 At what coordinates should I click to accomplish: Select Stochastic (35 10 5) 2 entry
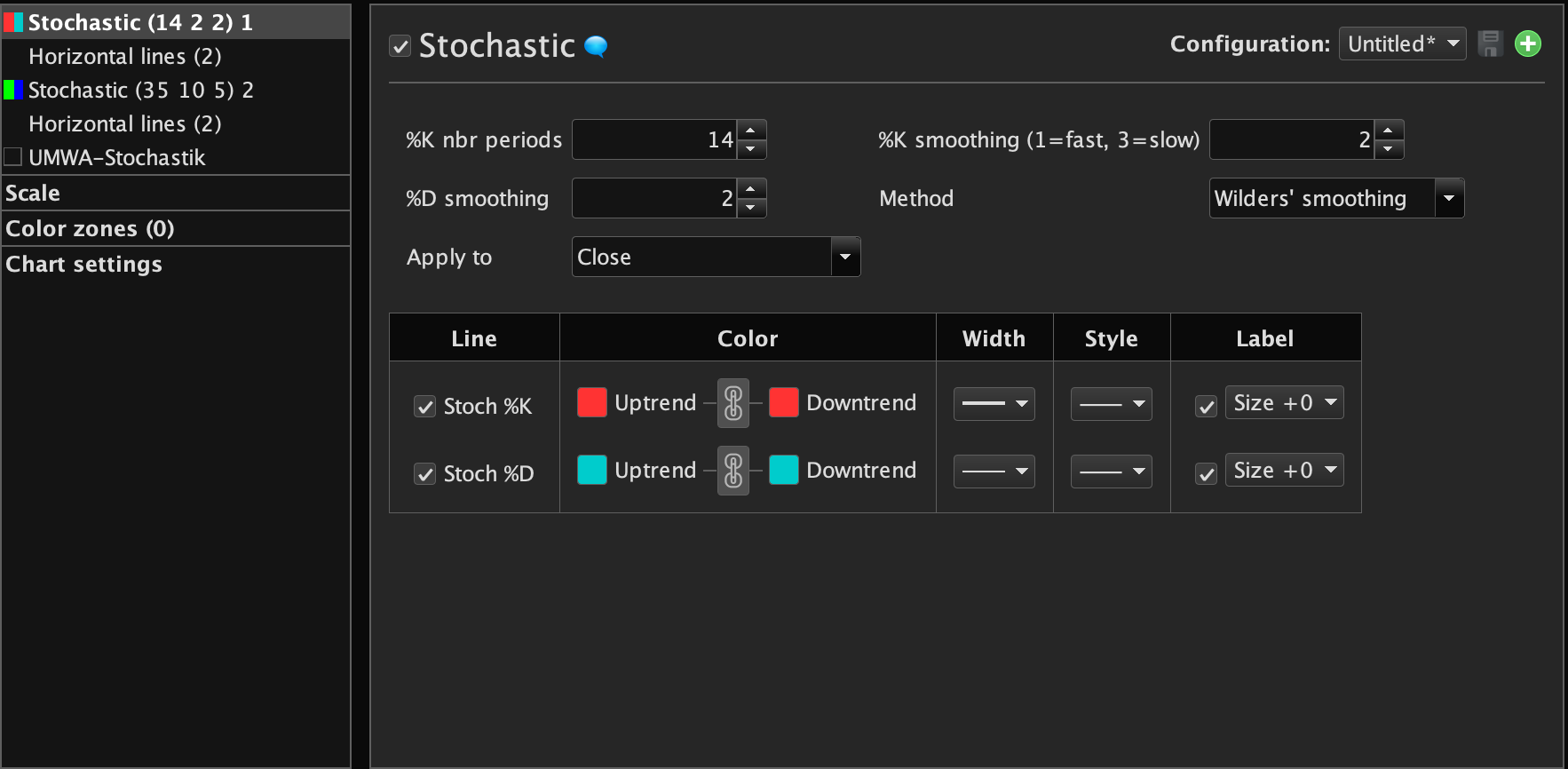click(x=140, y=90)
